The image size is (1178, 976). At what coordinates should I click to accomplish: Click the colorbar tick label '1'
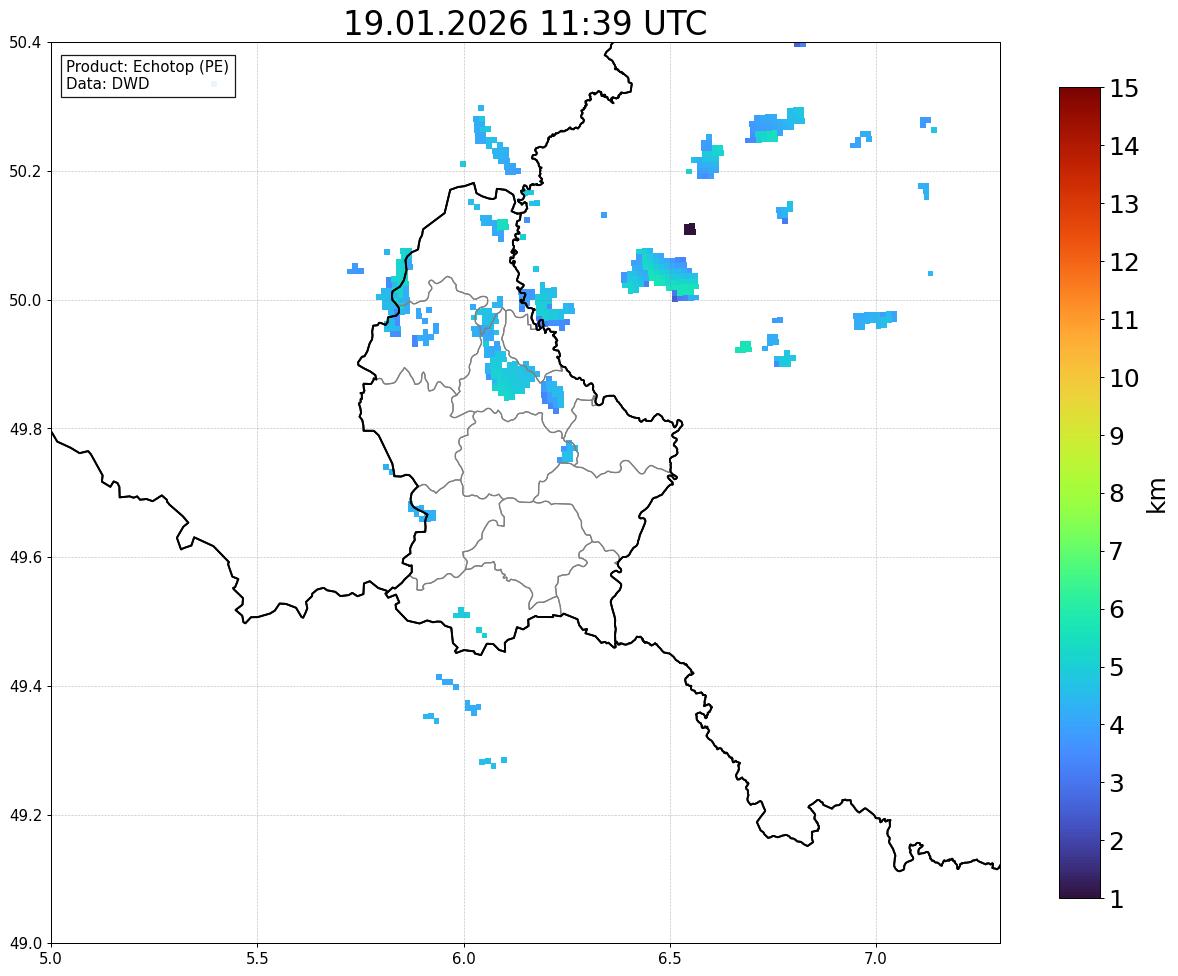pos(1117,899)
